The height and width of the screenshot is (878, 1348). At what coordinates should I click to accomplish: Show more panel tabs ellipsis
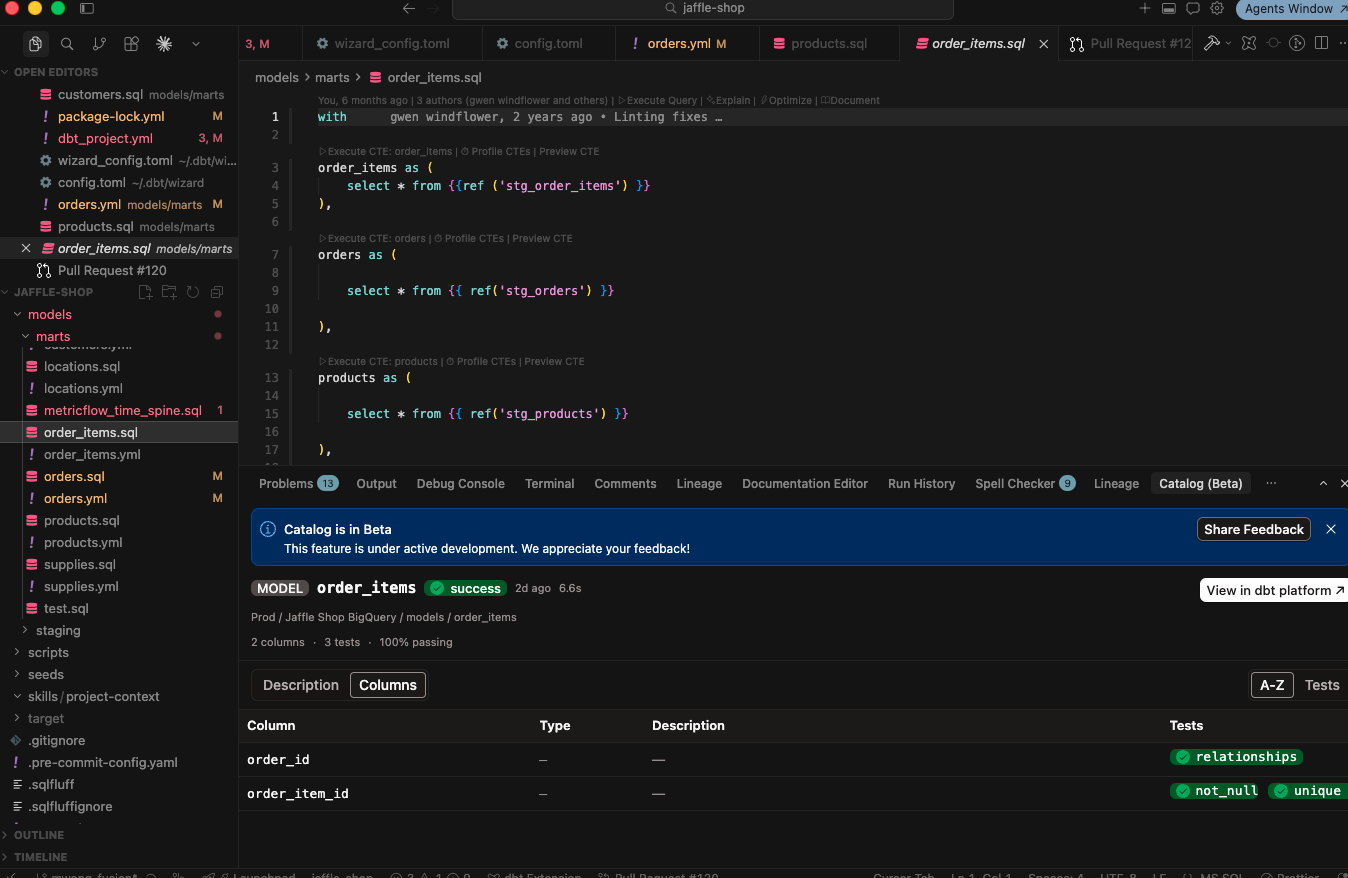[x=1271, y=483]
